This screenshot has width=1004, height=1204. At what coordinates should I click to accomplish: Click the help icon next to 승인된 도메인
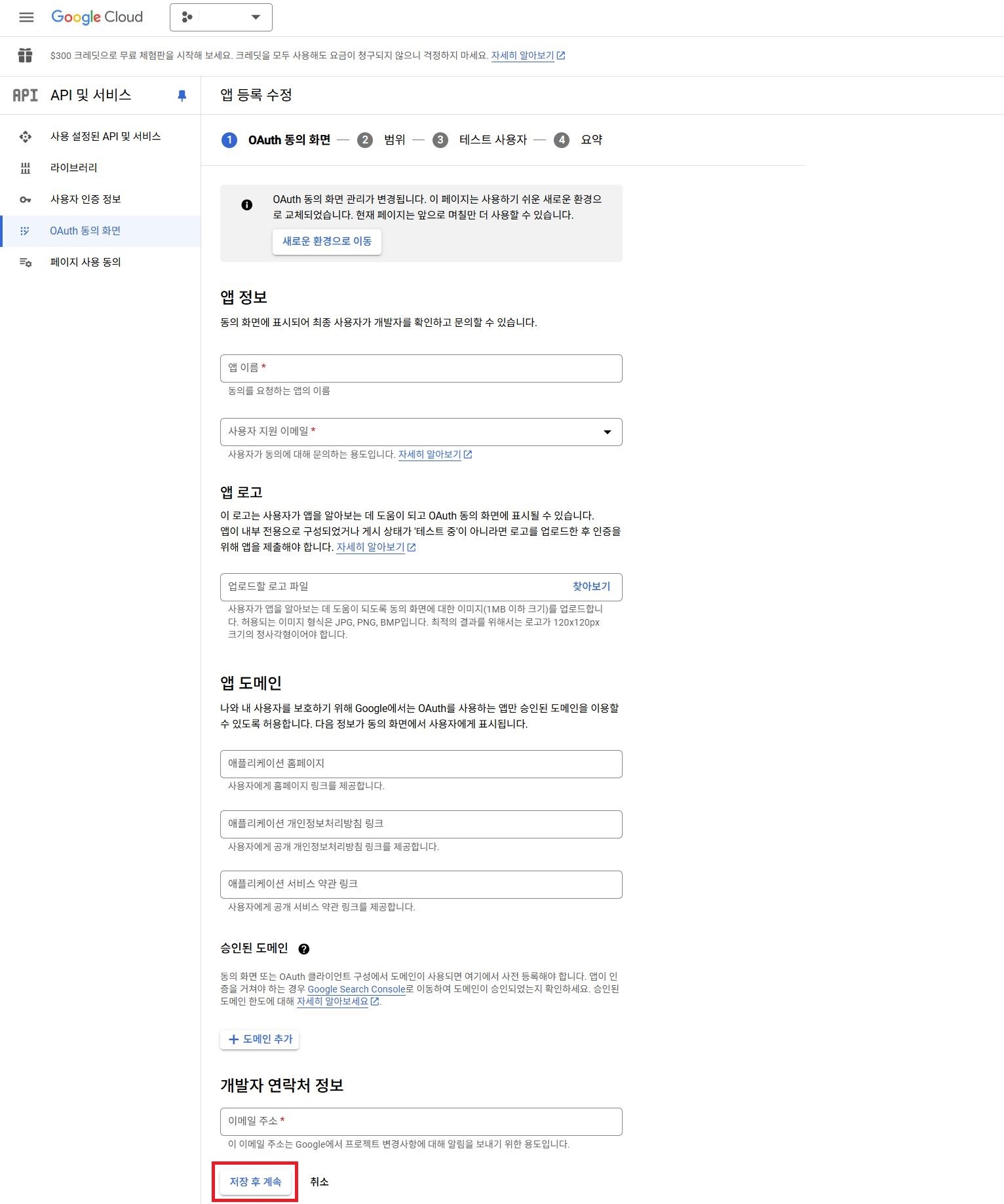[304, 949]
